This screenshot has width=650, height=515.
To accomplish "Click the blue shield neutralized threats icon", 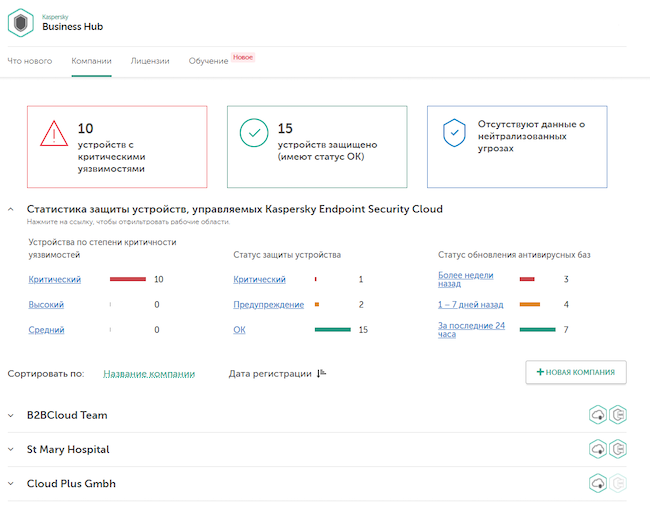I will pyautogui.click(x=454, y=131).
